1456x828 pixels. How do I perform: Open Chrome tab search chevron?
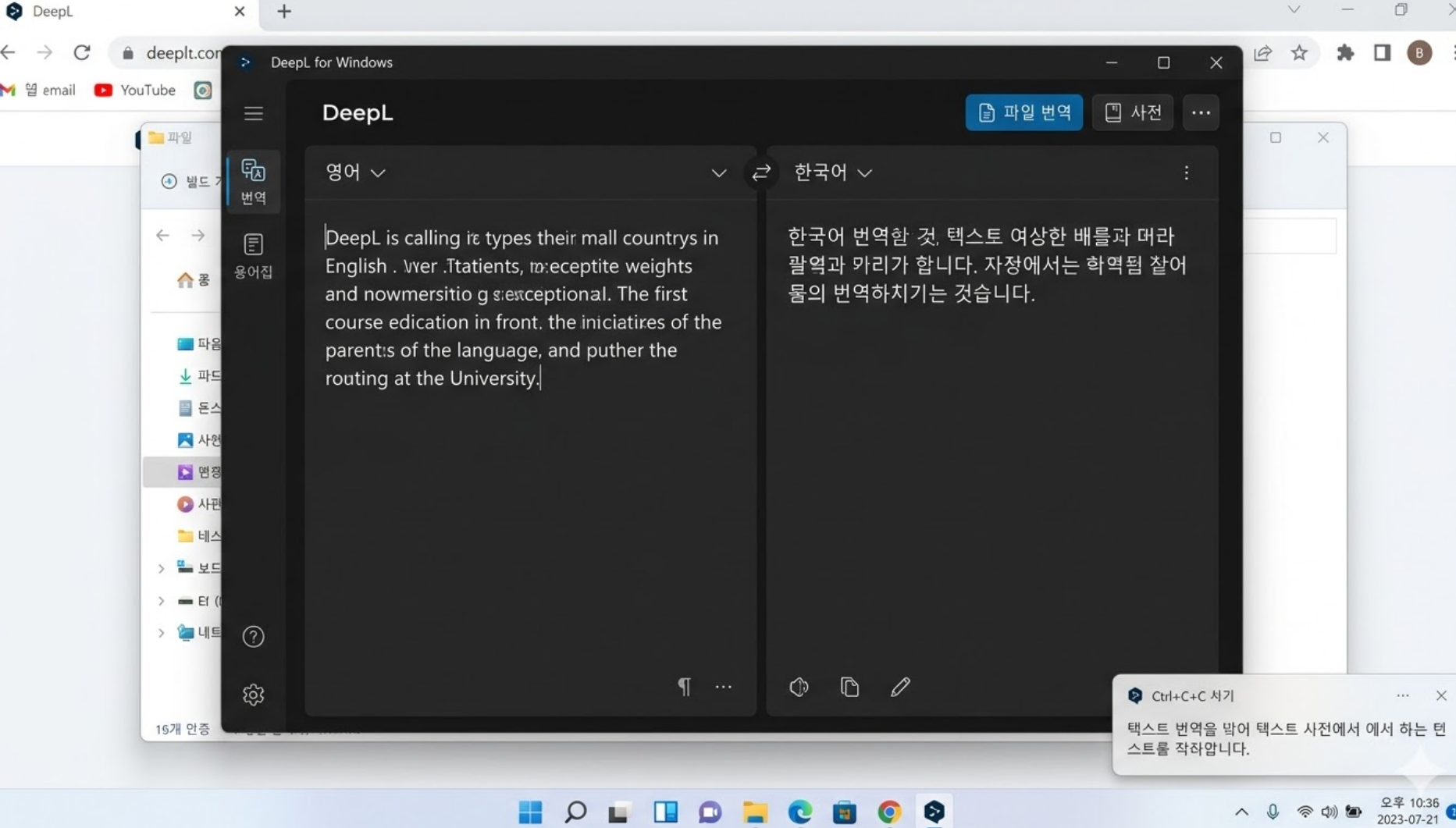pyautogui.click(x=1294, y=10)
